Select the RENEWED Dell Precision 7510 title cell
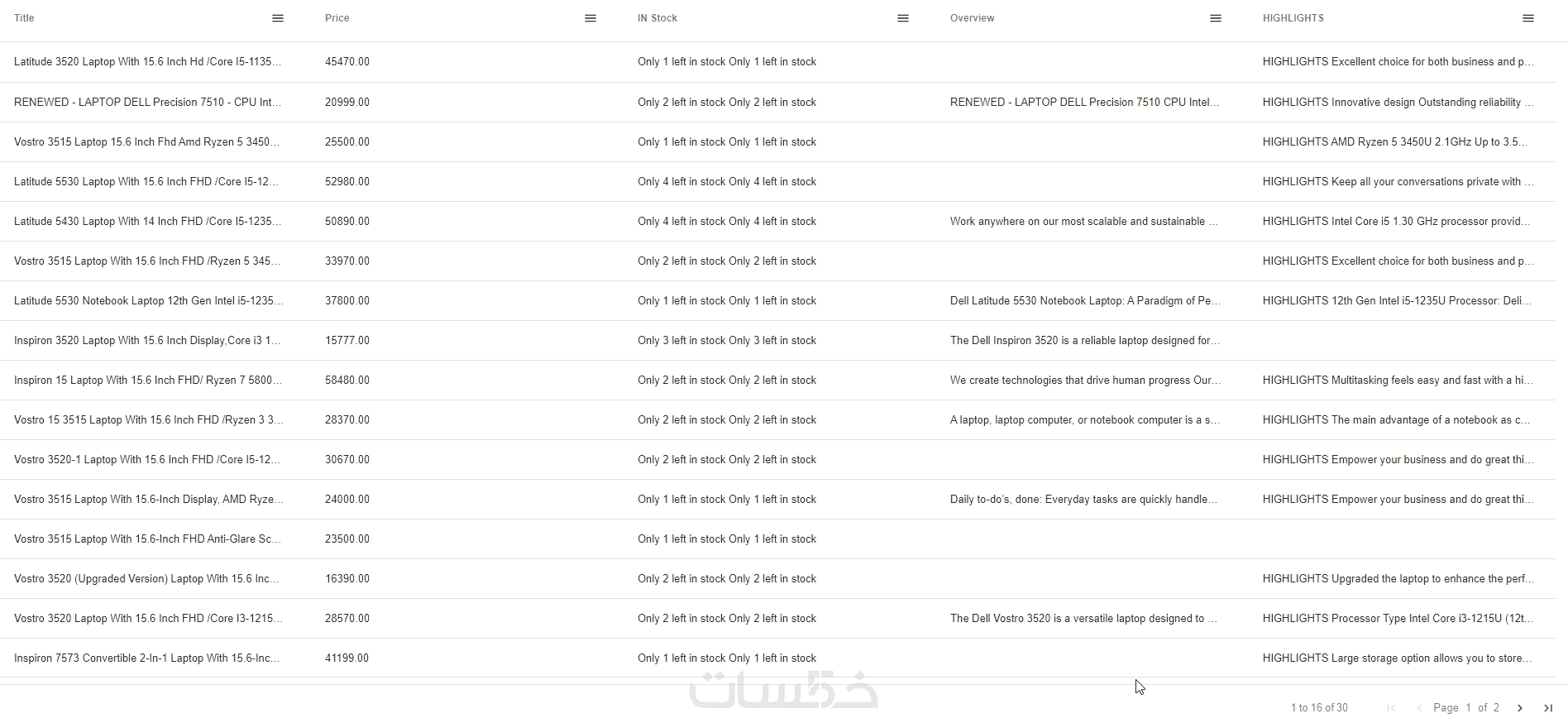1568x723 pixels. [x=147, y=103]
